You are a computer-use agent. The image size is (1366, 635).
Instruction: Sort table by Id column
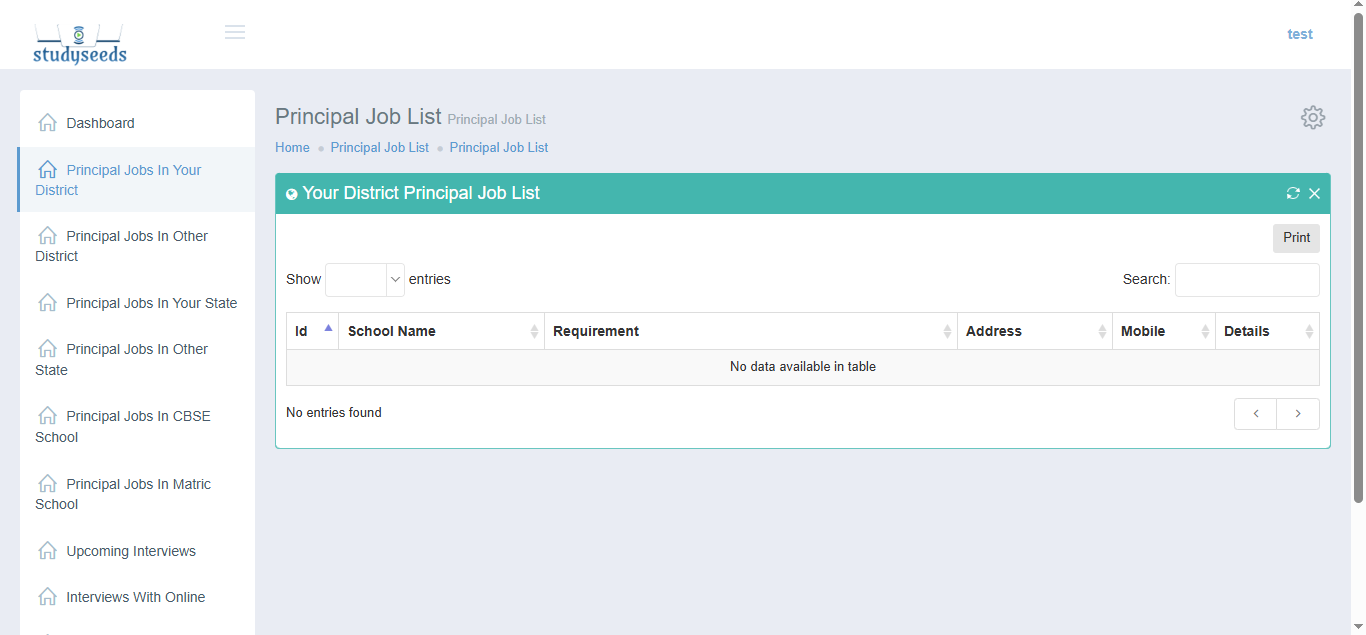pos(312,331)
